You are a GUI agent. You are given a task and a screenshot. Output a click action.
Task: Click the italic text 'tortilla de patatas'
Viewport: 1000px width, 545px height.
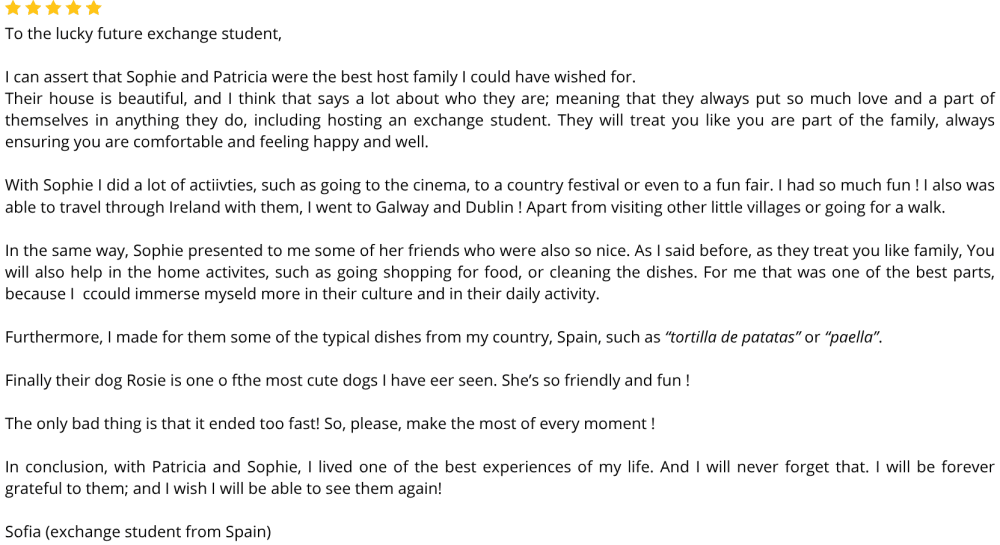click(x=733, y=337)
